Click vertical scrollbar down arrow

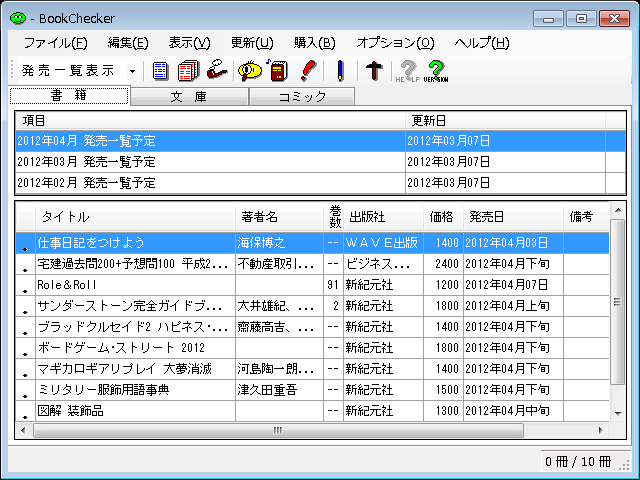[618, 413]
